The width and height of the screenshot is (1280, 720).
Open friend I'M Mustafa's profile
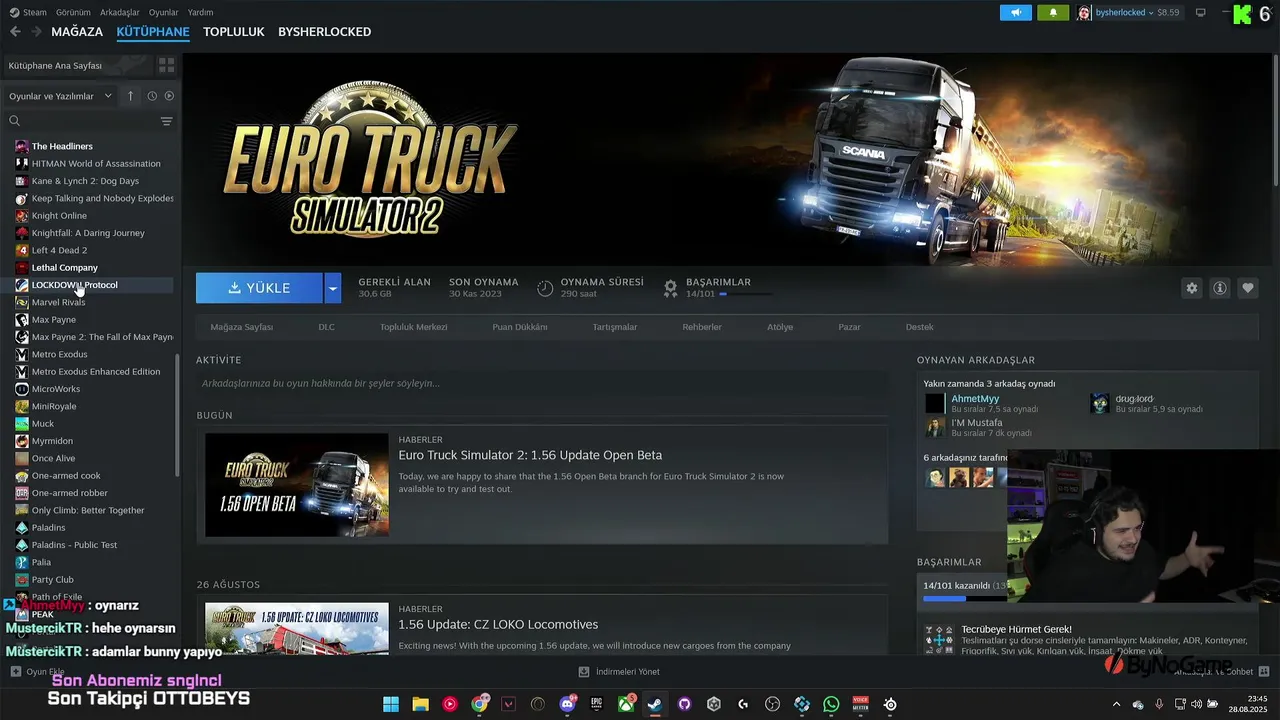(x=976, y=423)
